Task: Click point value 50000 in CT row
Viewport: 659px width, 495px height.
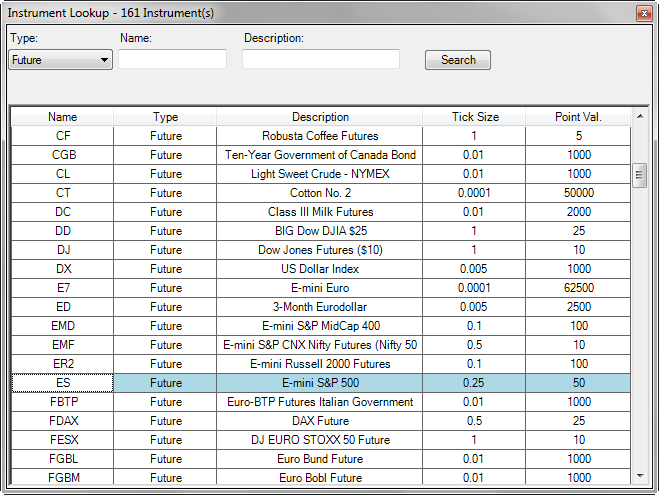Action: point(578,193)
